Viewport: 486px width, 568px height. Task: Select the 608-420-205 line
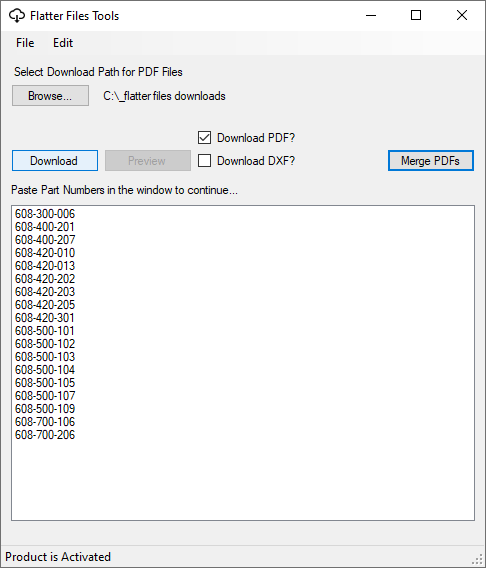[x=45, y=305]
